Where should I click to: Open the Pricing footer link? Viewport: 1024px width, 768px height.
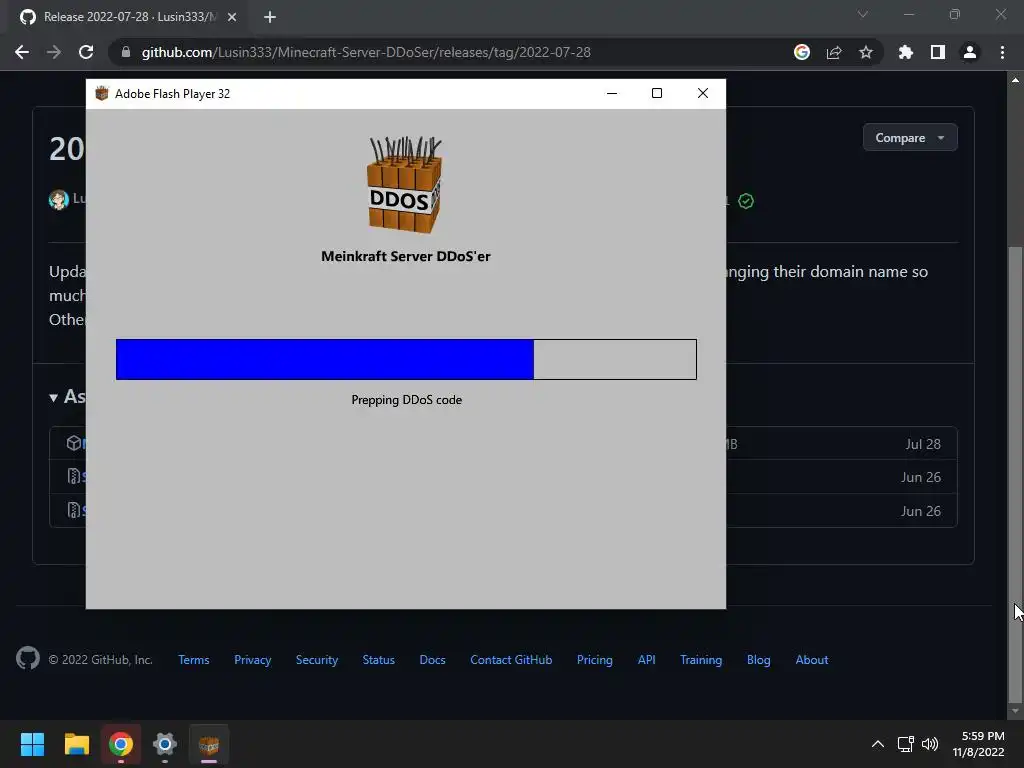click(595, 660)
